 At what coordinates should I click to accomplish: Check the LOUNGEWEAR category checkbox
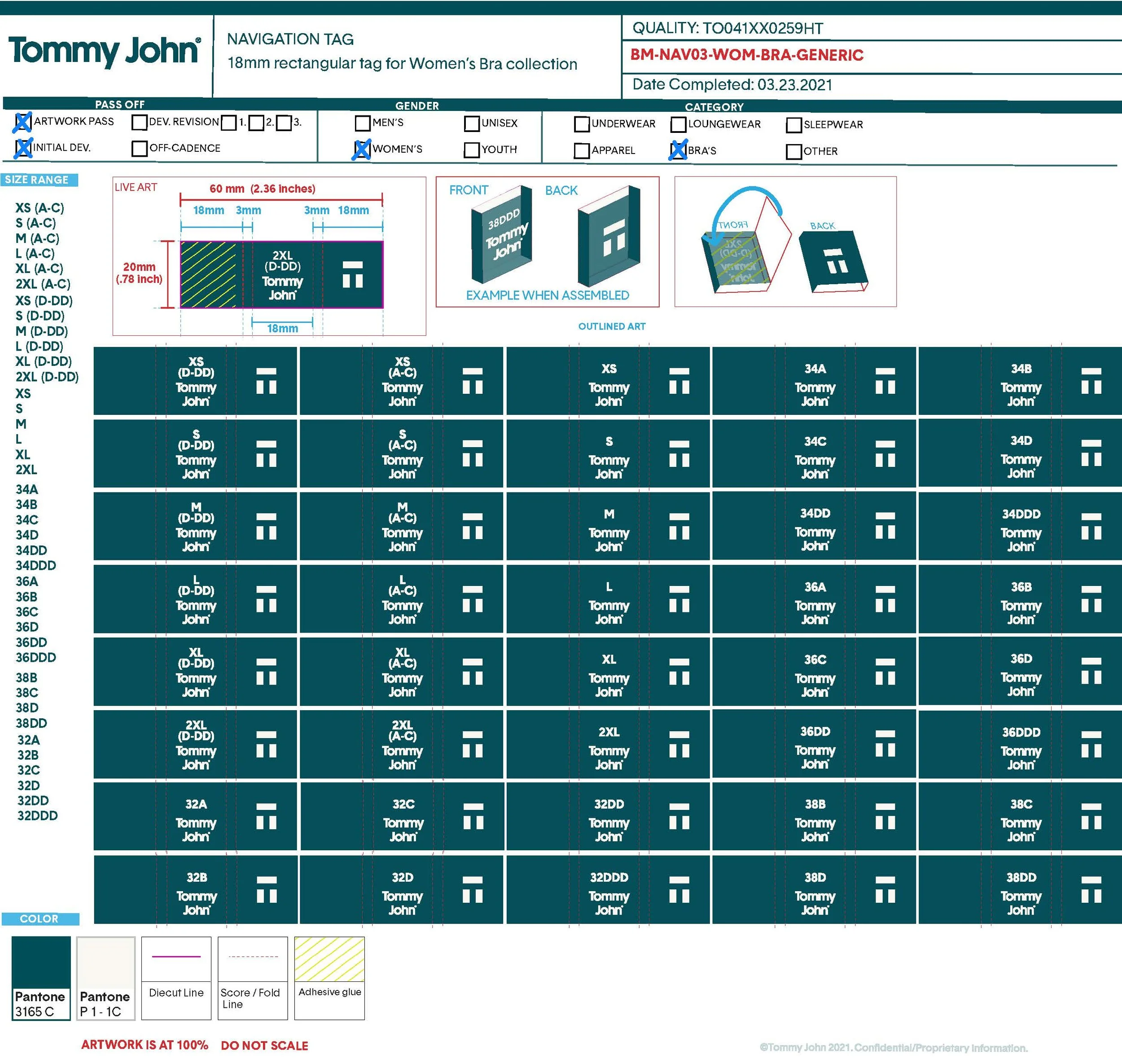[679, 124]
